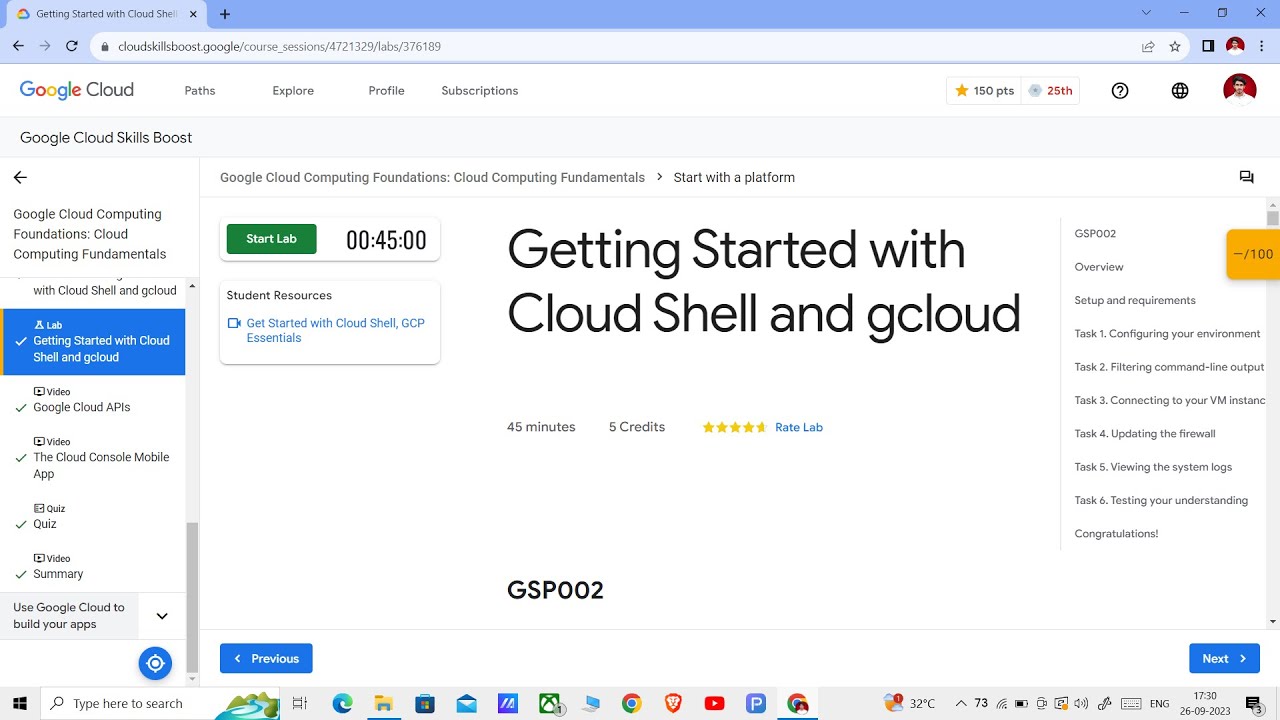Open the Chrome tab search dropdown arrow
Viewport: 1280px width, 720px height.
point(1146,13)
